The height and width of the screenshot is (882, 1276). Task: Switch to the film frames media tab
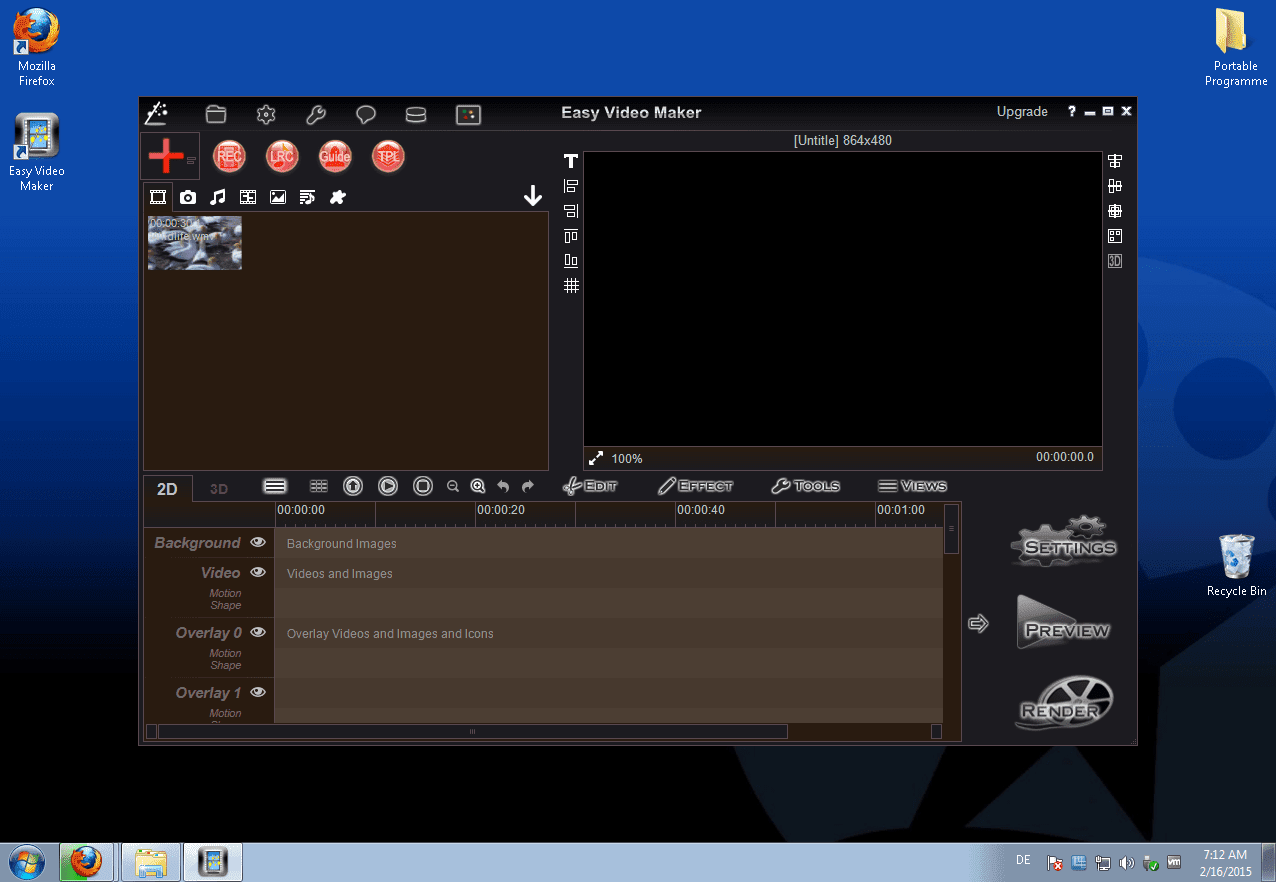pos(248,197)
